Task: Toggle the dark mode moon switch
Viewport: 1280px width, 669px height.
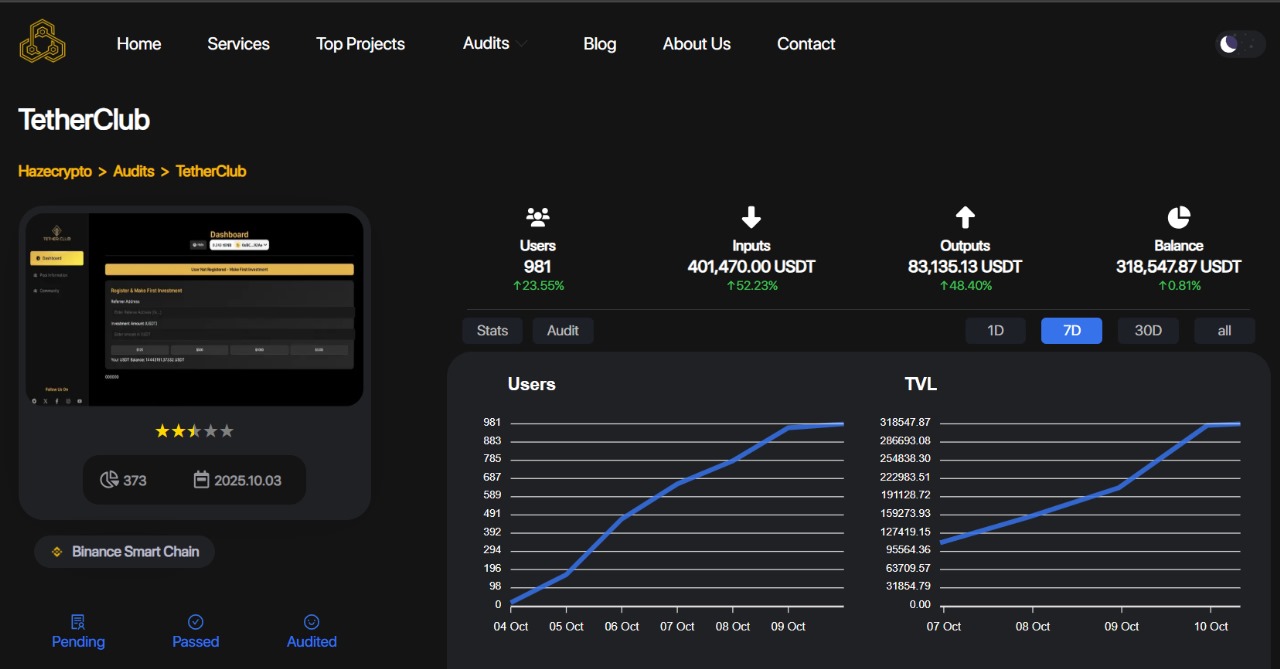Action: (1240, 44)
